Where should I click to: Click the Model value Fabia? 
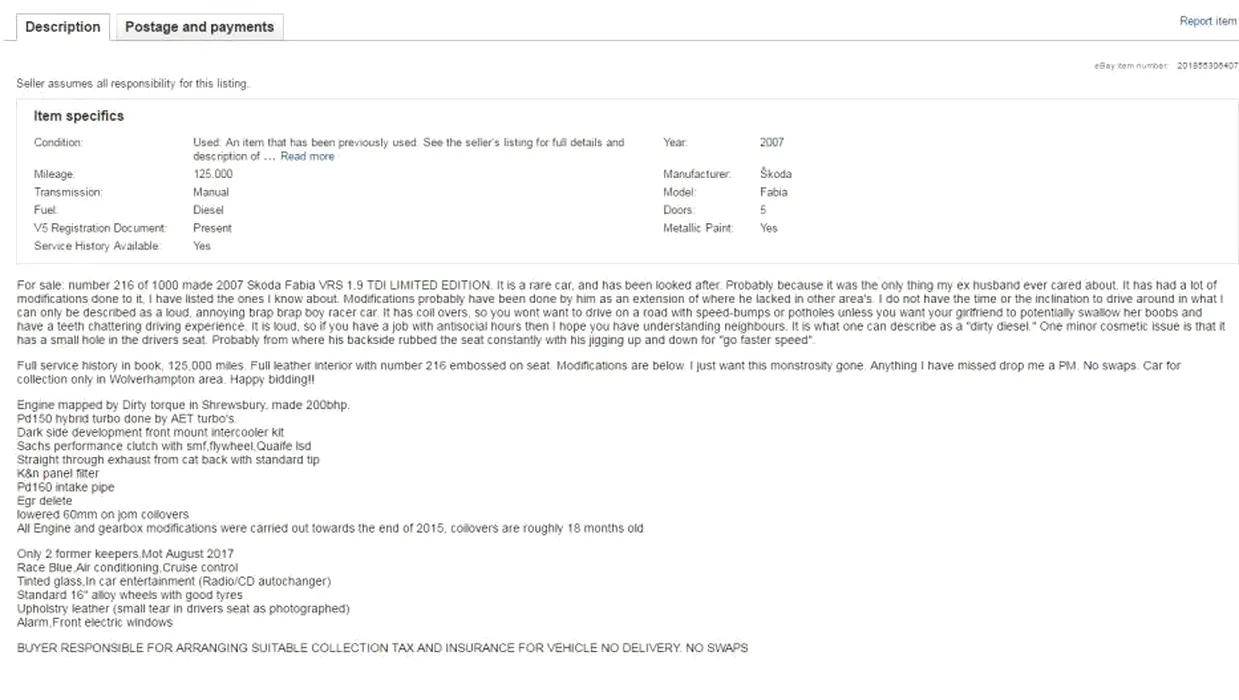[773, 192]
